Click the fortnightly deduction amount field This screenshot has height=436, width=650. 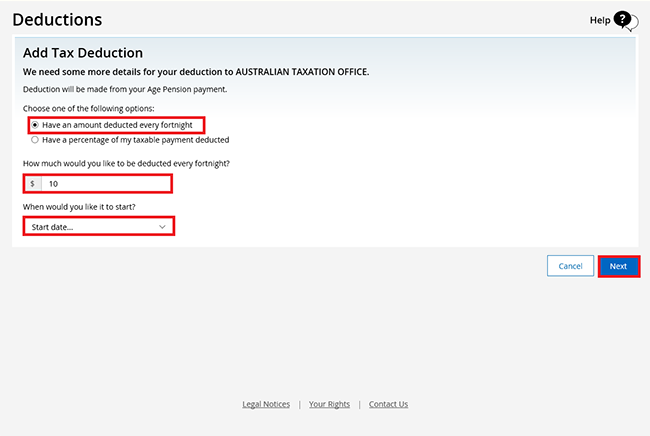[x=98, y=184]
